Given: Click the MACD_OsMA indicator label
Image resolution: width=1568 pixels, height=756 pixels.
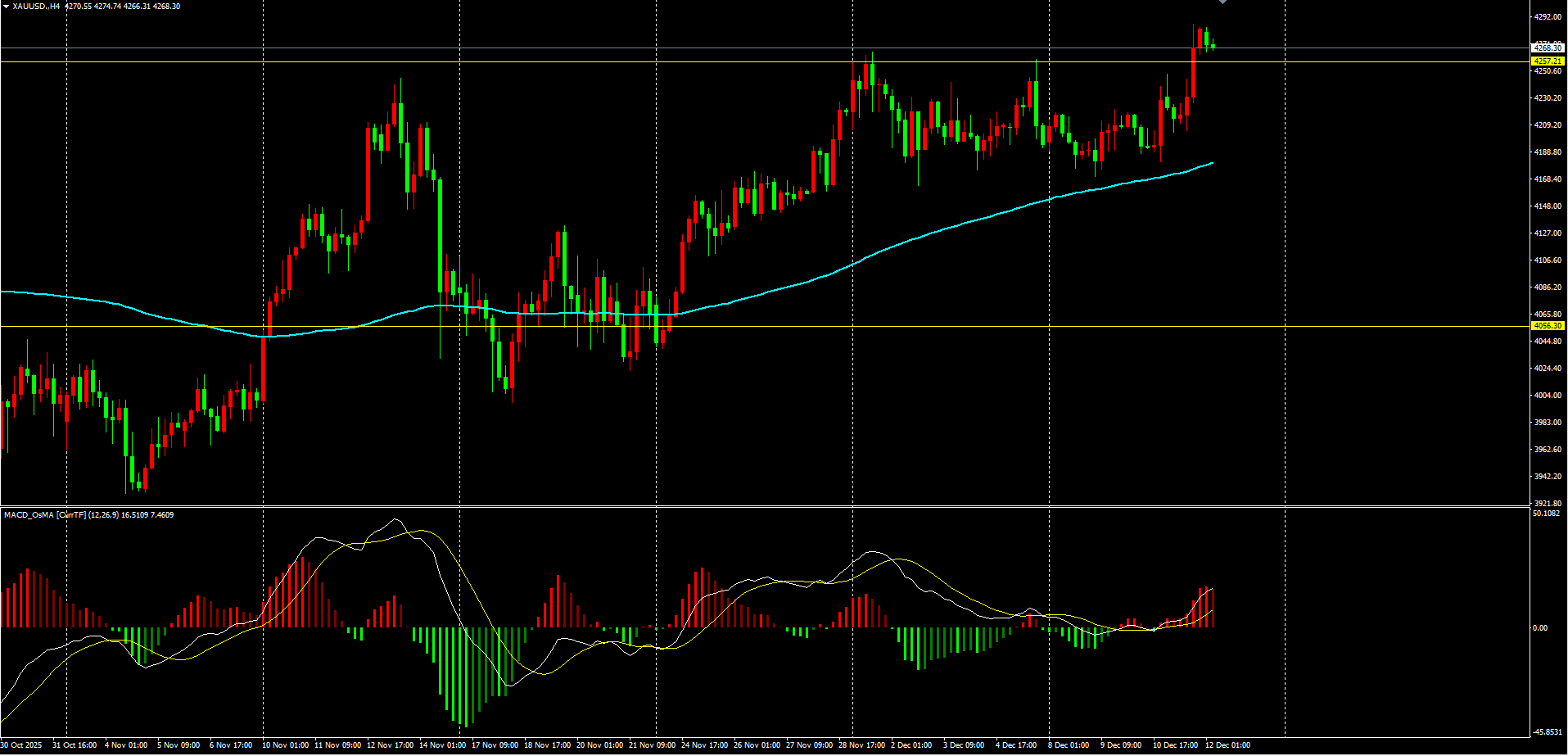Looking at the screenshot, I should (29, 515).
